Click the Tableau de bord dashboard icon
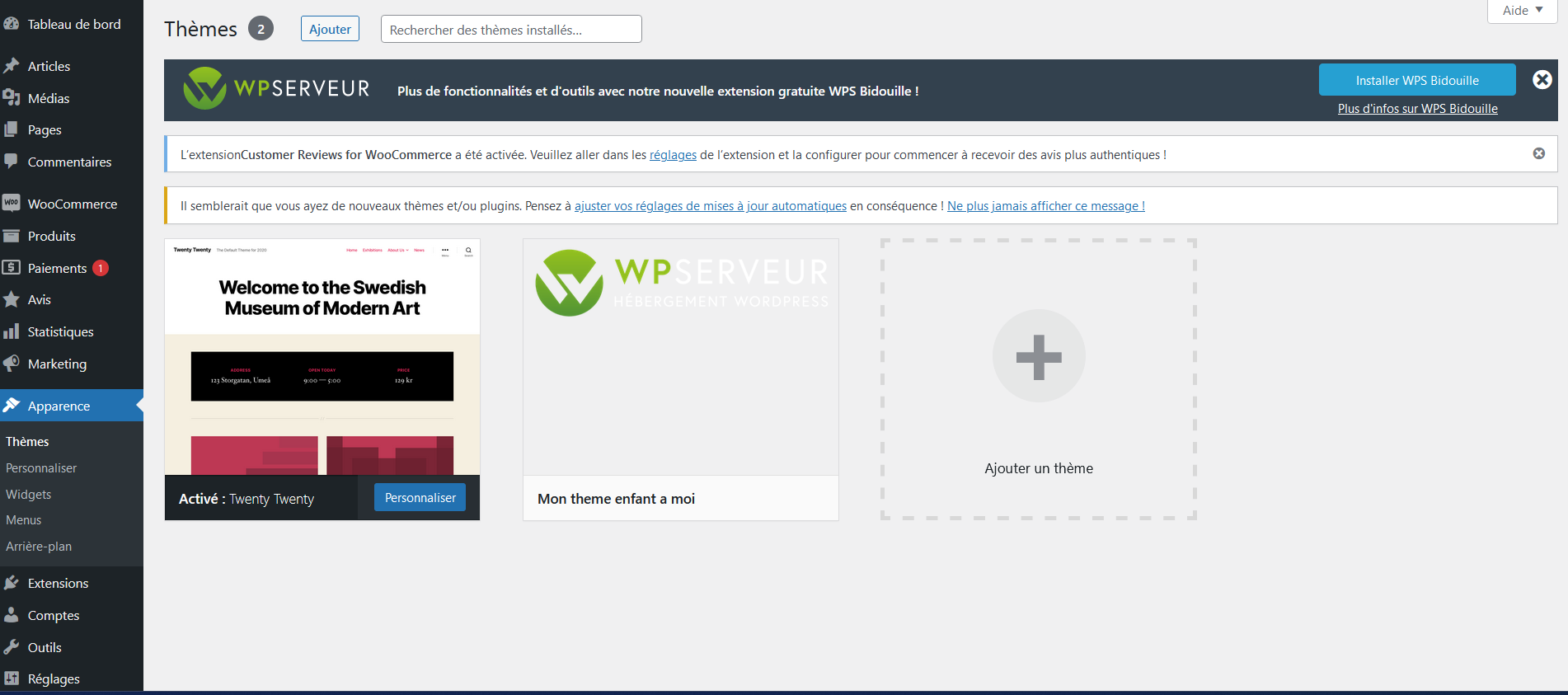Screen dimensions: 1568x695 pyautogui.click(x=11, y=24)
